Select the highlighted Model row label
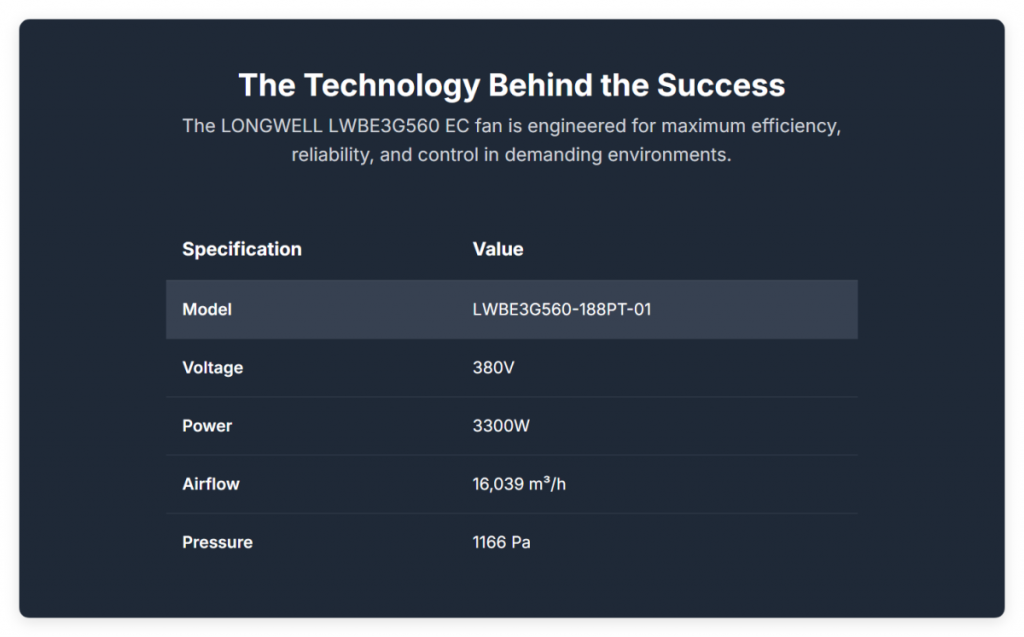This screenshot has width=1024, height=637. [206, 310]
